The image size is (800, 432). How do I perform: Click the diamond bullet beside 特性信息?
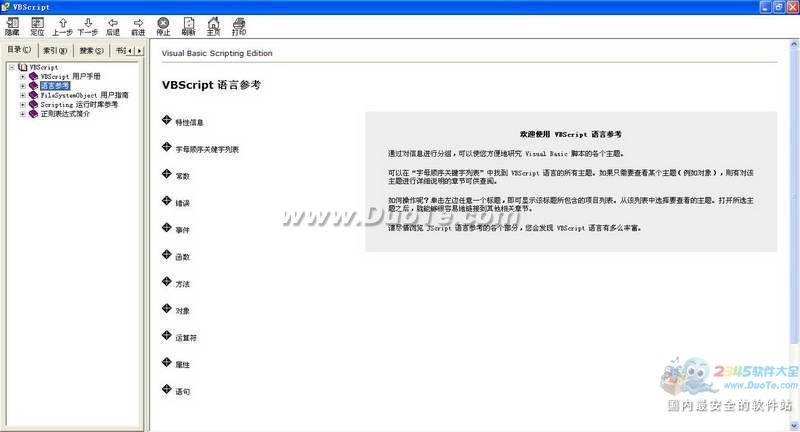(166, 120)
